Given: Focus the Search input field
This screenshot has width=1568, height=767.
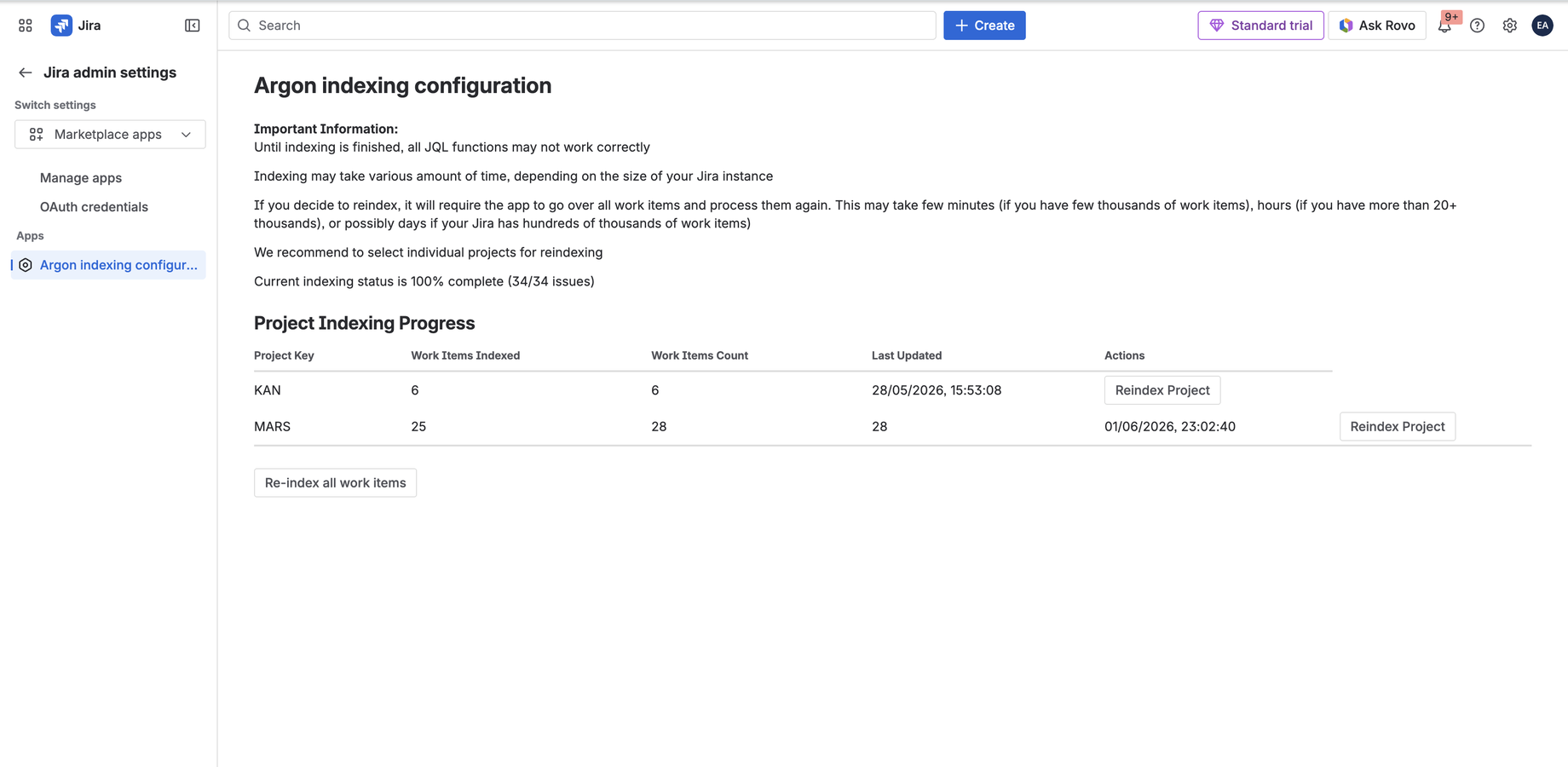Looking at the screenshot, I should tap(582, 26).
